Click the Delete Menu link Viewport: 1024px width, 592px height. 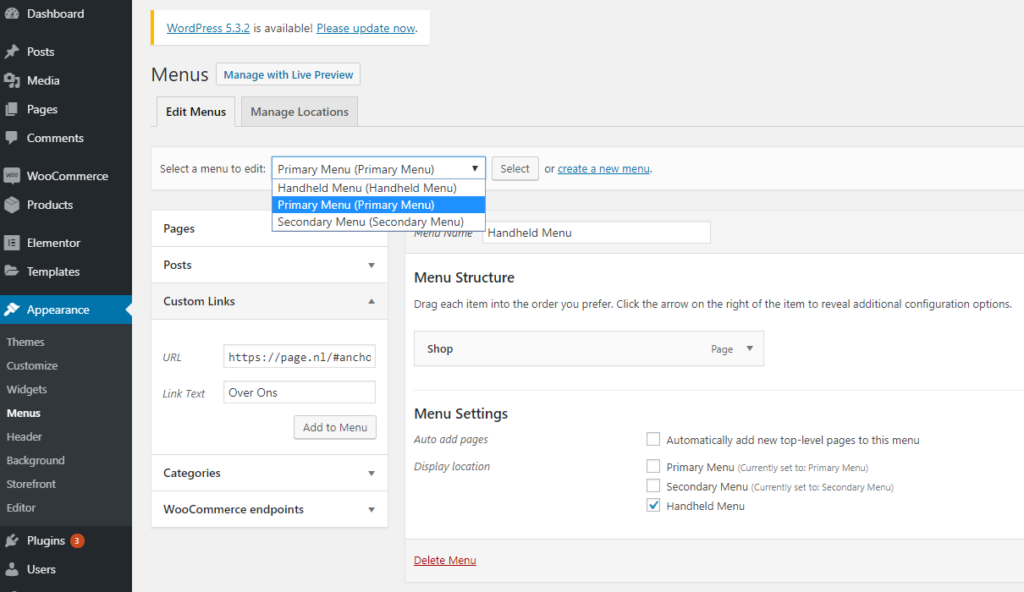pyautogui.click(x=445, y=560)
